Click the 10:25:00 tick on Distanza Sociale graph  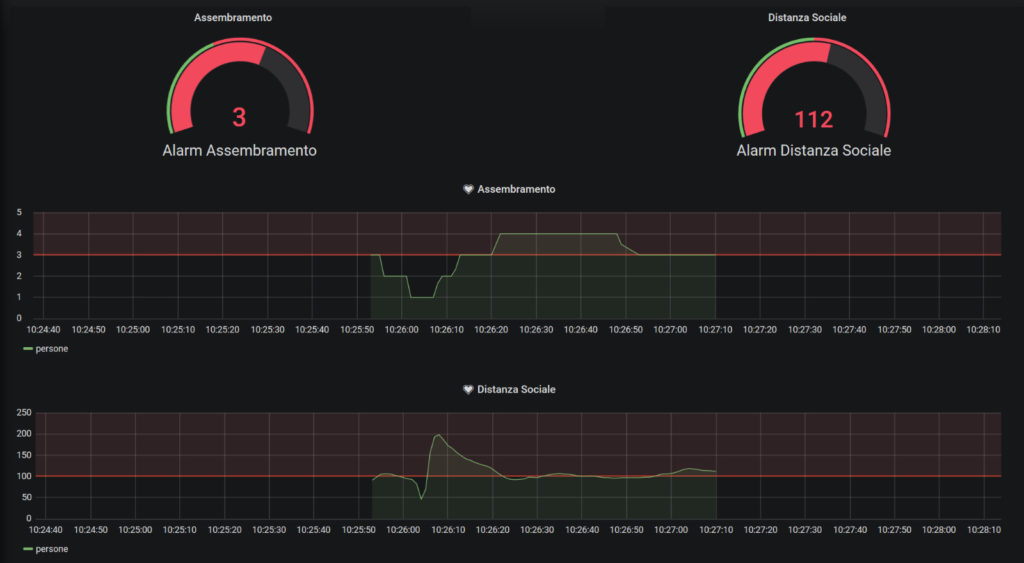pos(135,530)
